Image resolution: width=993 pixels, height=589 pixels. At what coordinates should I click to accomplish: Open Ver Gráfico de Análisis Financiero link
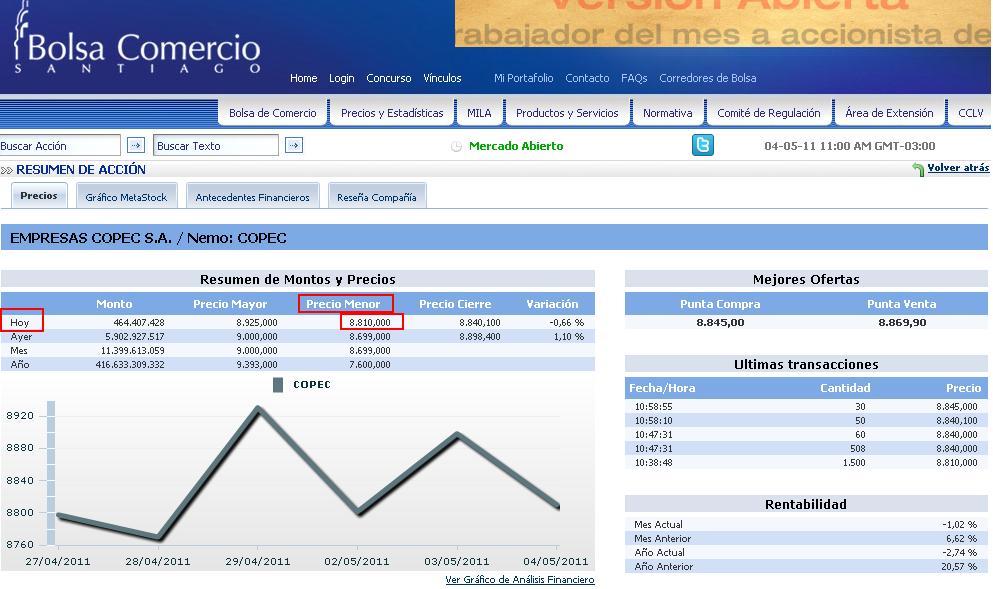(519, 580)
